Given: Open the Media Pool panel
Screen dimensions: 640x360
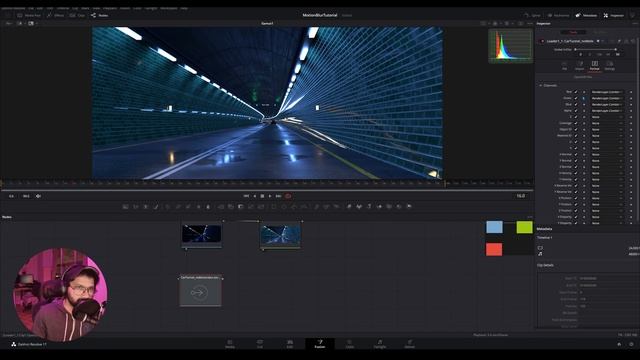Looking at the screenshot, I should 29,16.
